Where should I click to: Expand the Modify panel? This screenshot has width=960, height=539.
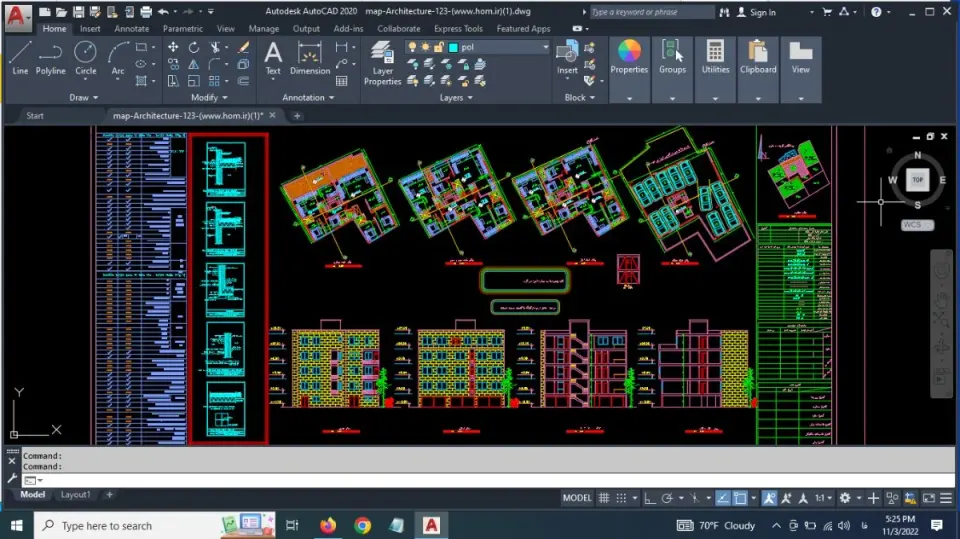pos(209,97)
